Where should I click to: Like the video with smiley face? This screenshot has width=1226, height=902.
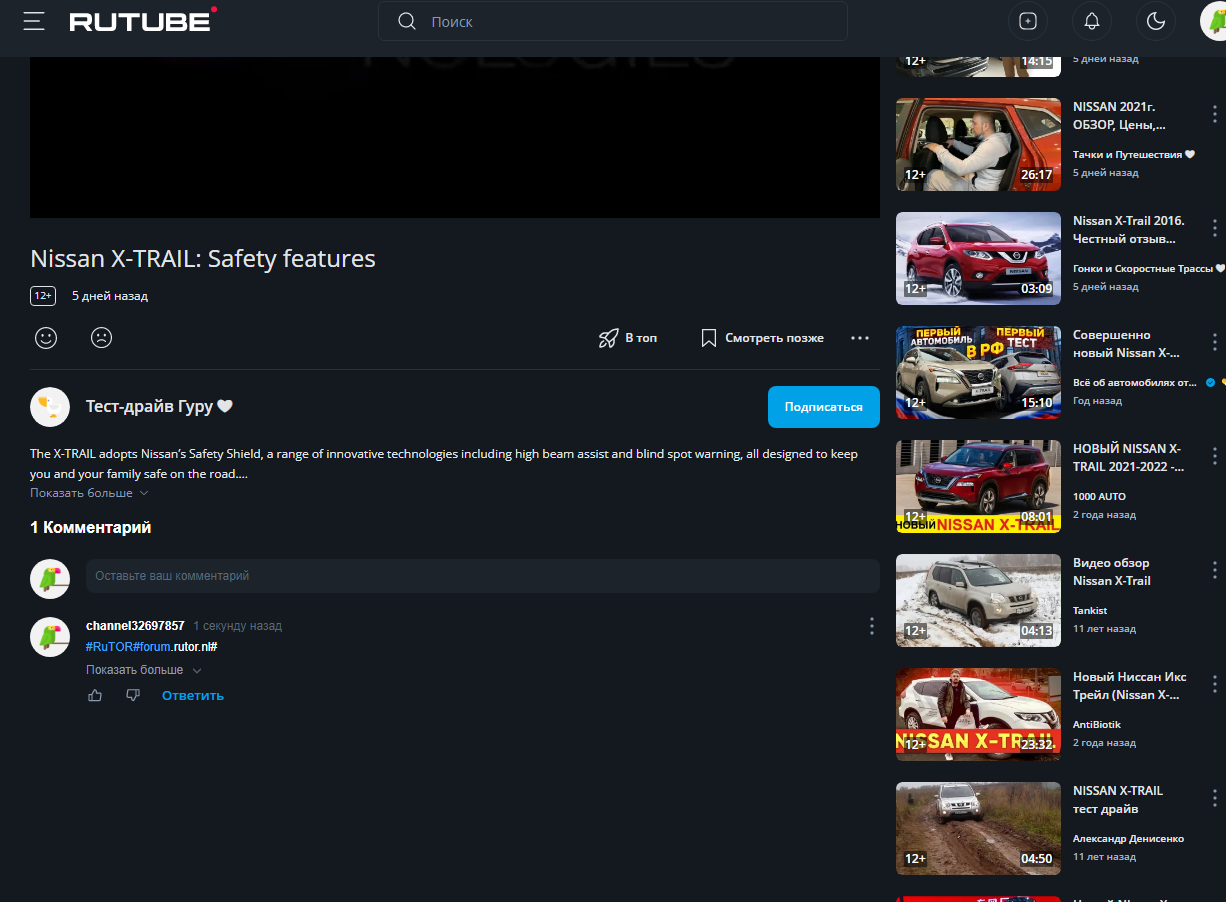pos(46,338)
